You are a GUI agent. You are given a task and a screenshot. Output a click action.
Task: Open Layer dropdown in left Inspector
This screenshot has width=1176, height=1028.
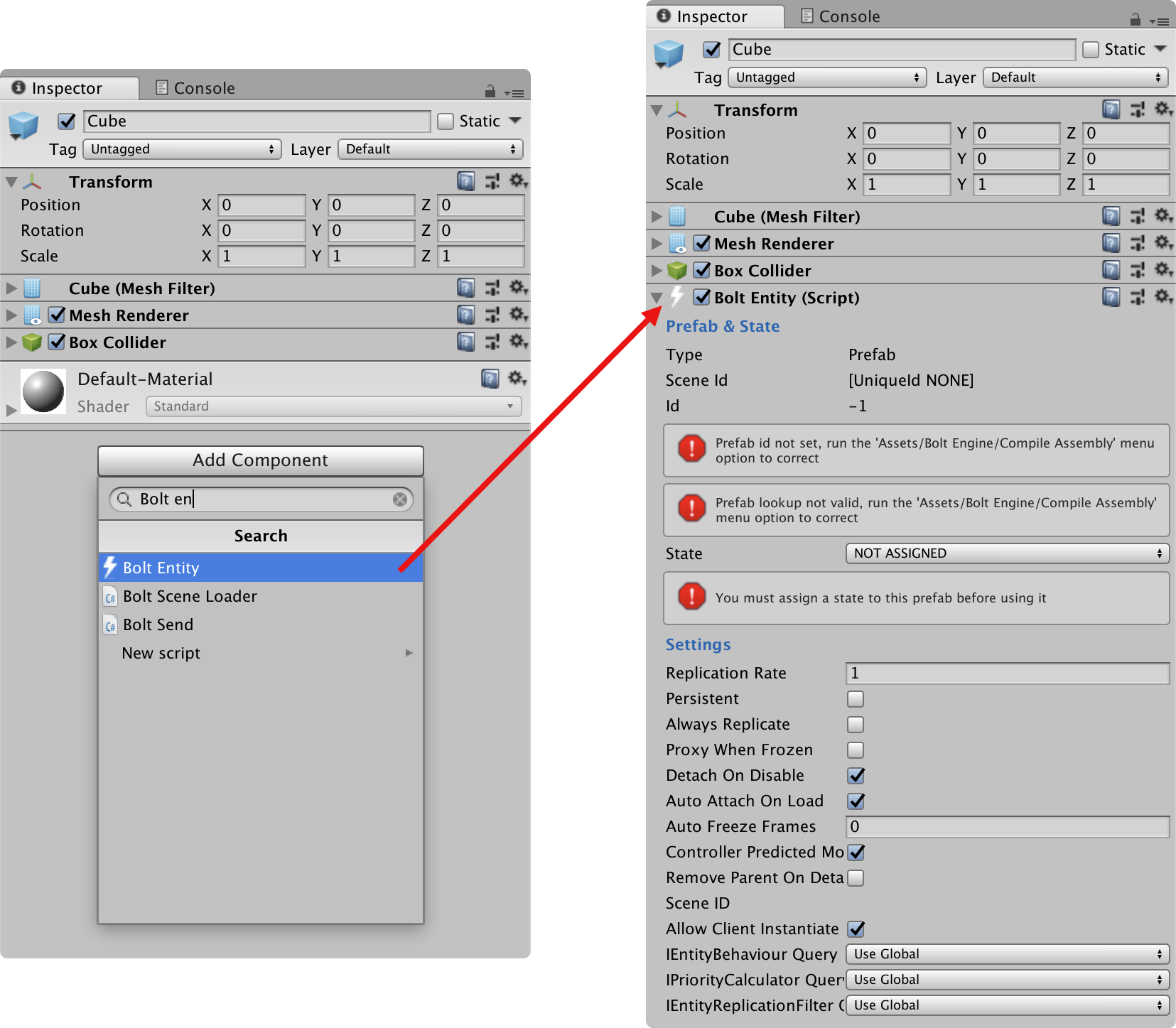[431, 149]
